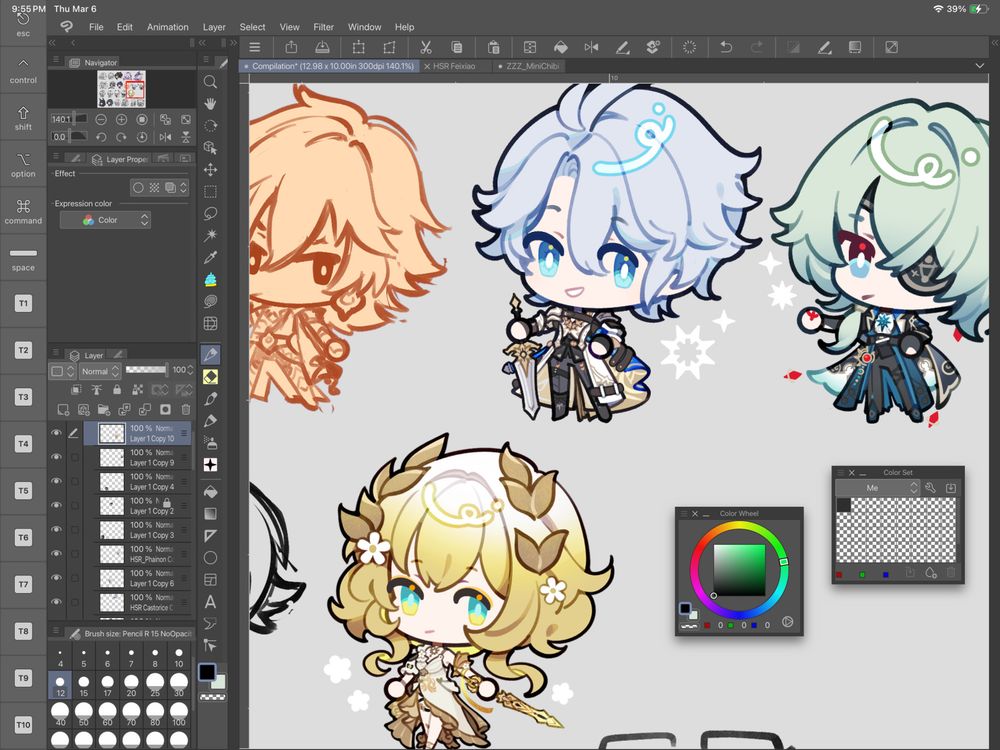Click Zoom in in Navigator

pyautogui.click(x=121, y=119)
